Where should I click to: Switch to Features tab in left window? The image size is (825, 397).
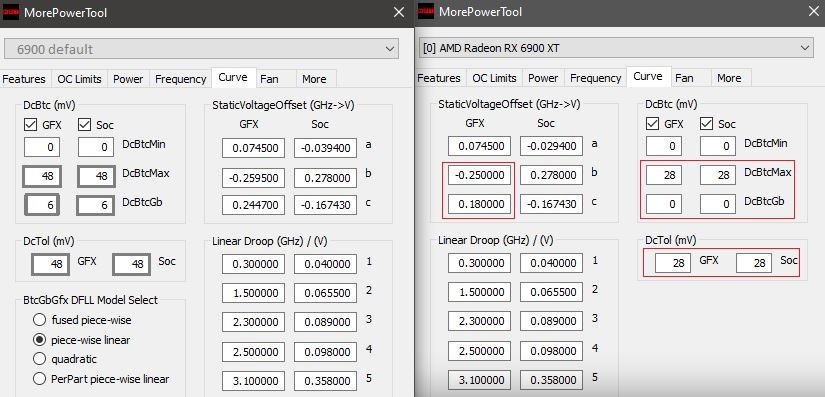click(x=24, y=79)
